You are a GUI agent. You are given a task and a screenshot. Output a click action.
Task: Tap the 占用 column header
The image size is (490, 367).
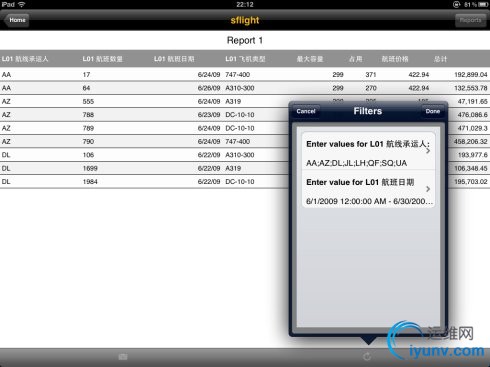(x=356, y=59)
